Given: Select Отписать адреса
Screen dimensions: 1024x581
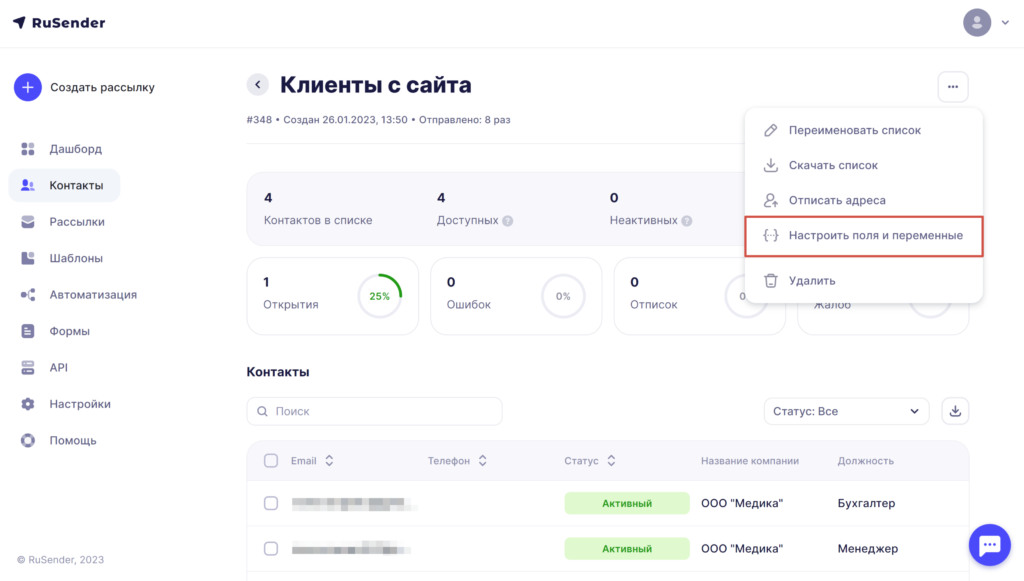Looking at the screenshot, I should point(863,200).
